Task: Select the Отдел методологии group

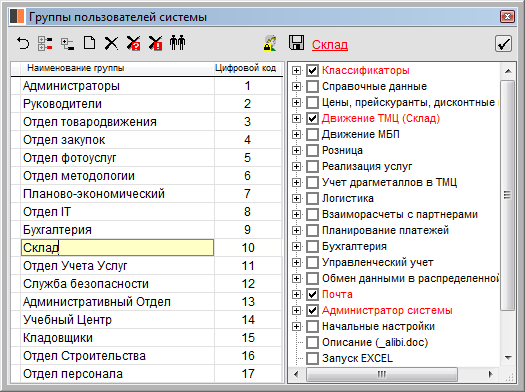Action: (117, 176)
